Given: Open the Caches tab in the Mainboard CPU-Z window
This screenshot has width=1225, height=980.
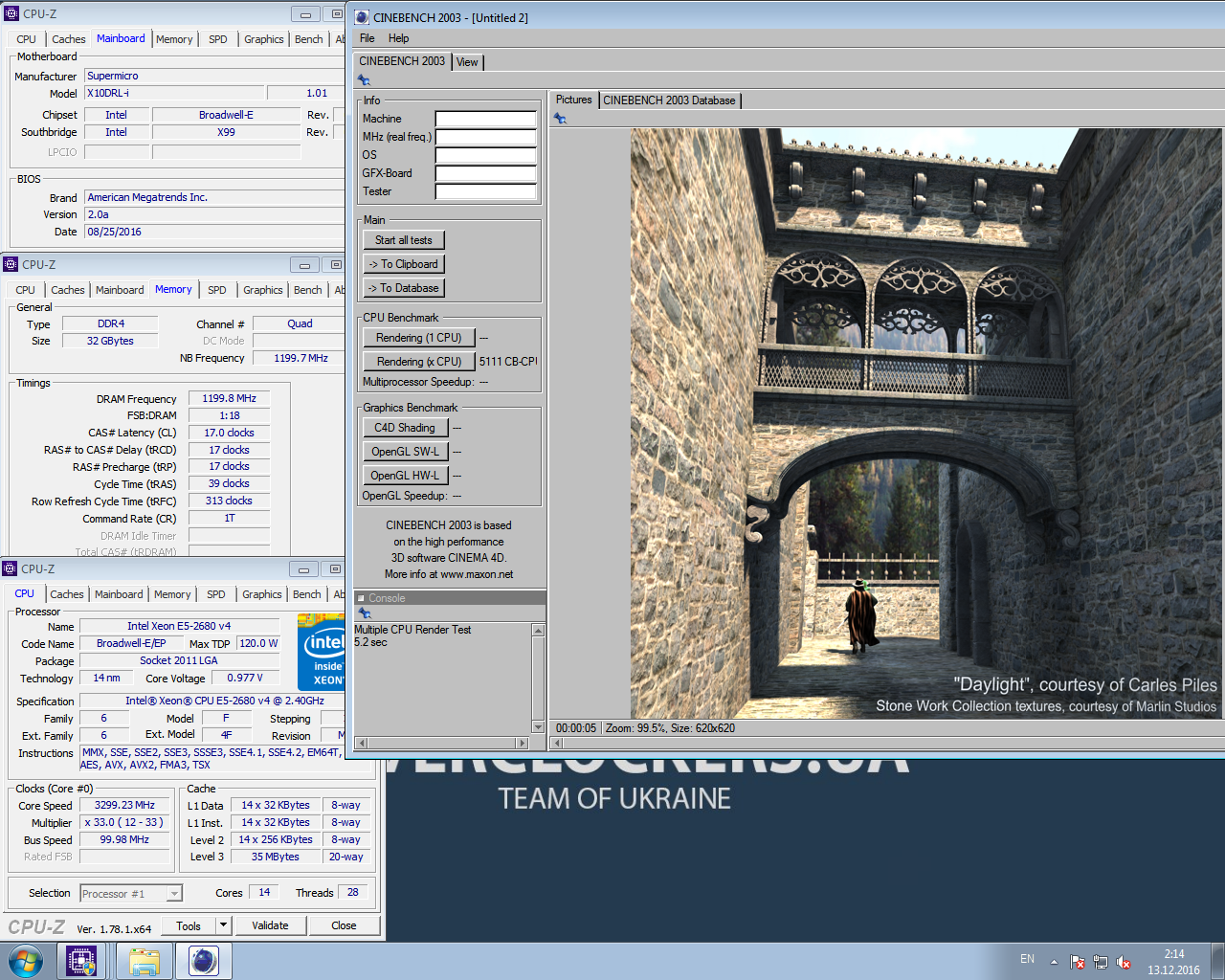Looking at the screenshot, I should pos(69,39).
